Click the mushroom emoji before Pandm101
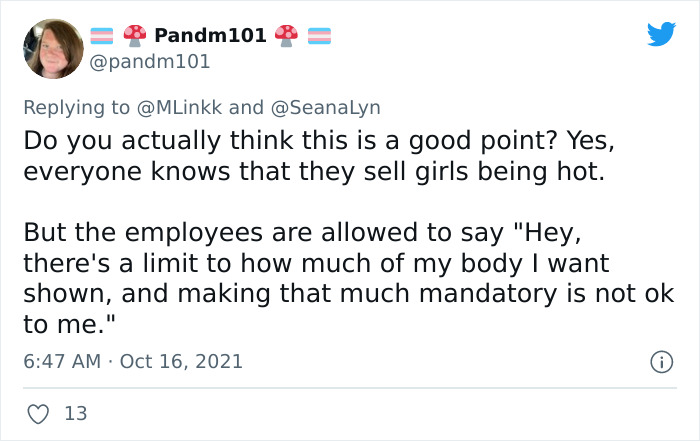Screen dimensions: 700x441 (x=135, y=36)
